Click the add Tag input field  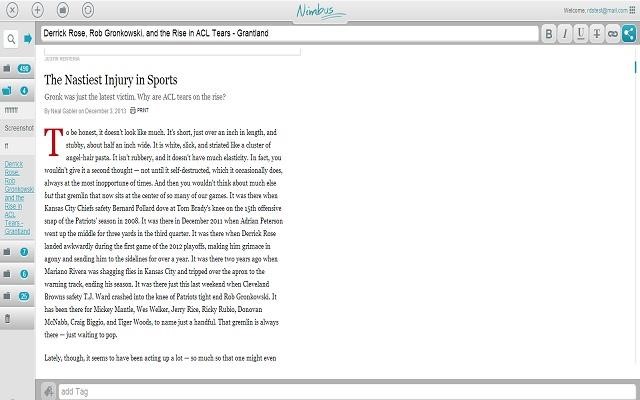coord(347,392)
